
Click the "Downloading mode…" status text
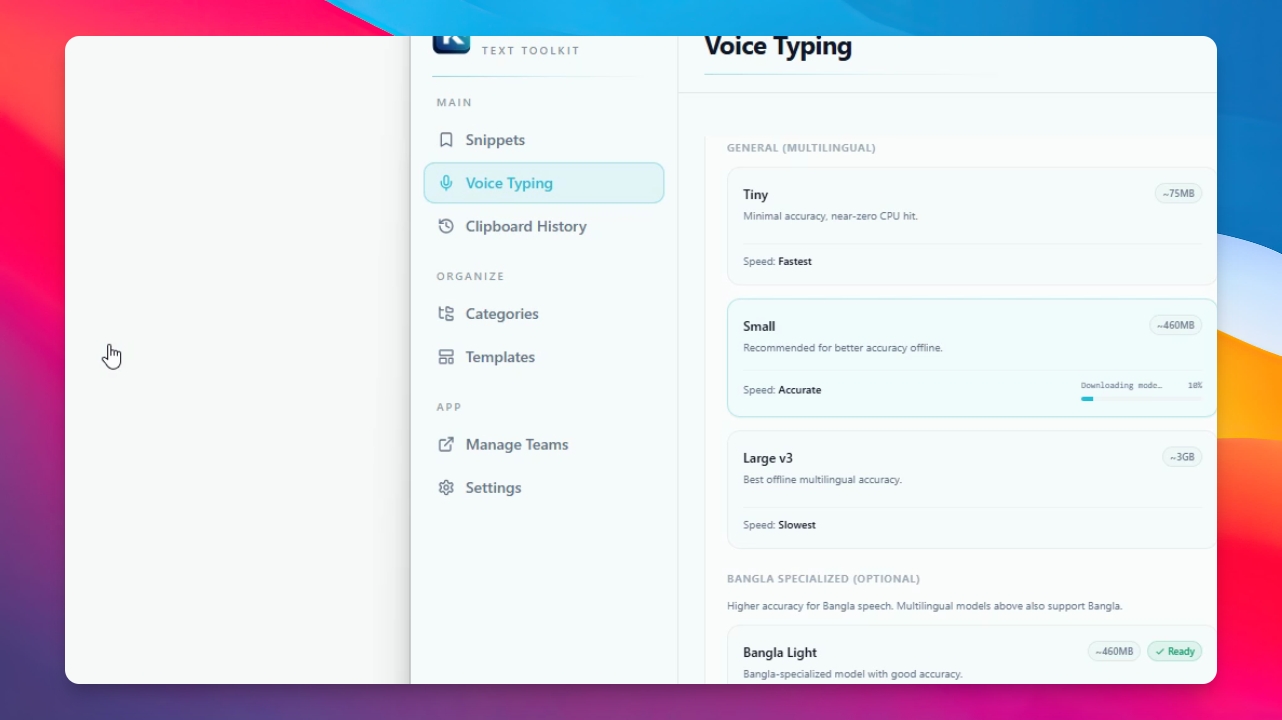pos(1122,385)
